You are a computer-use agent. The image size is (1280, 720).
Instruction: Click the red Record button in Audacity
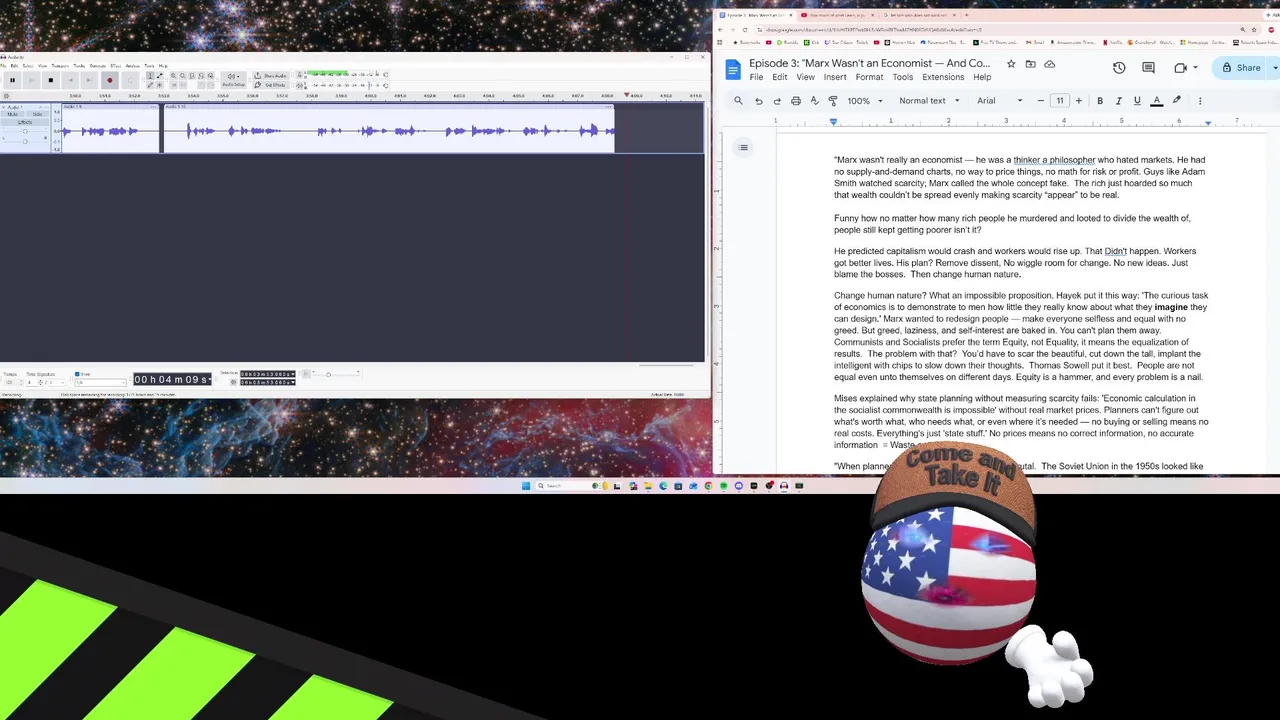click(x=110, y=80)
